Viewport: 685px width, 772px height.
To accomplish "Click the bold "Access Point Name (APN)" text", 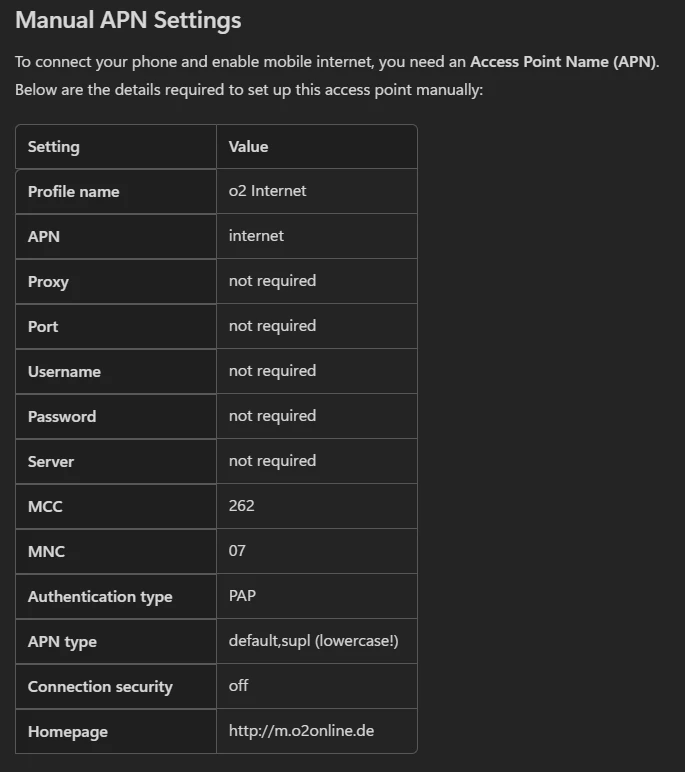I will (563, 62).
